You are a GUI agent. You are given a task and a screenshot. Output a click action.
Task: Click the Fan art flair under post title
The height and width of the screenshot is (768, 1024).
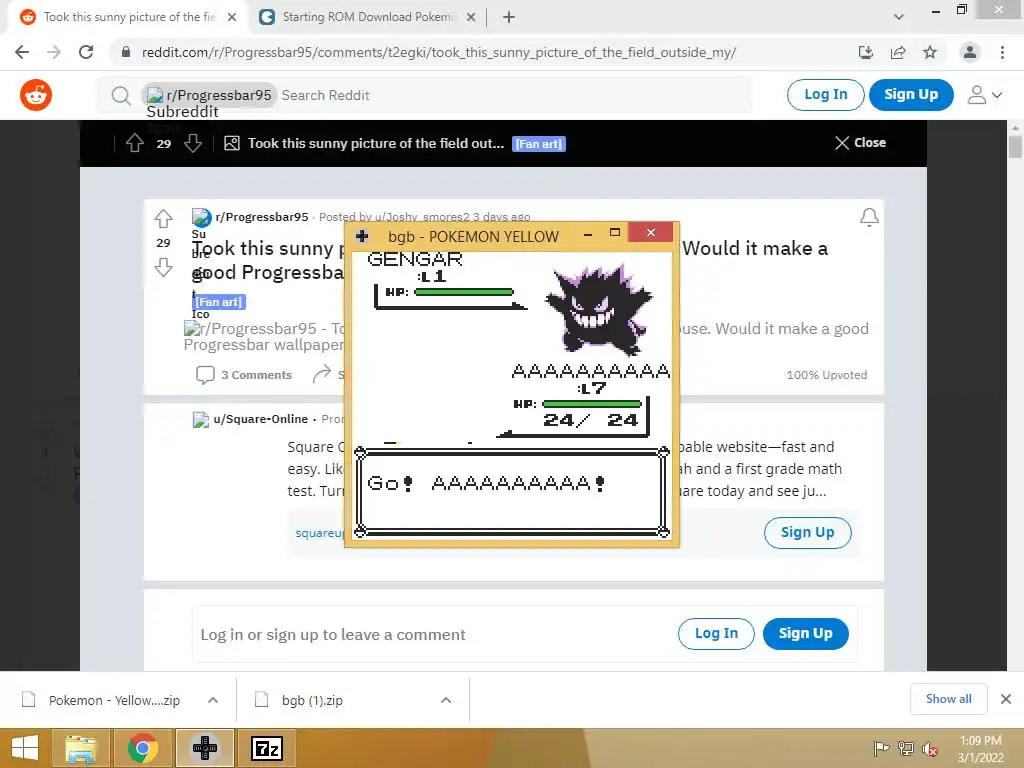tap(219, 302)
